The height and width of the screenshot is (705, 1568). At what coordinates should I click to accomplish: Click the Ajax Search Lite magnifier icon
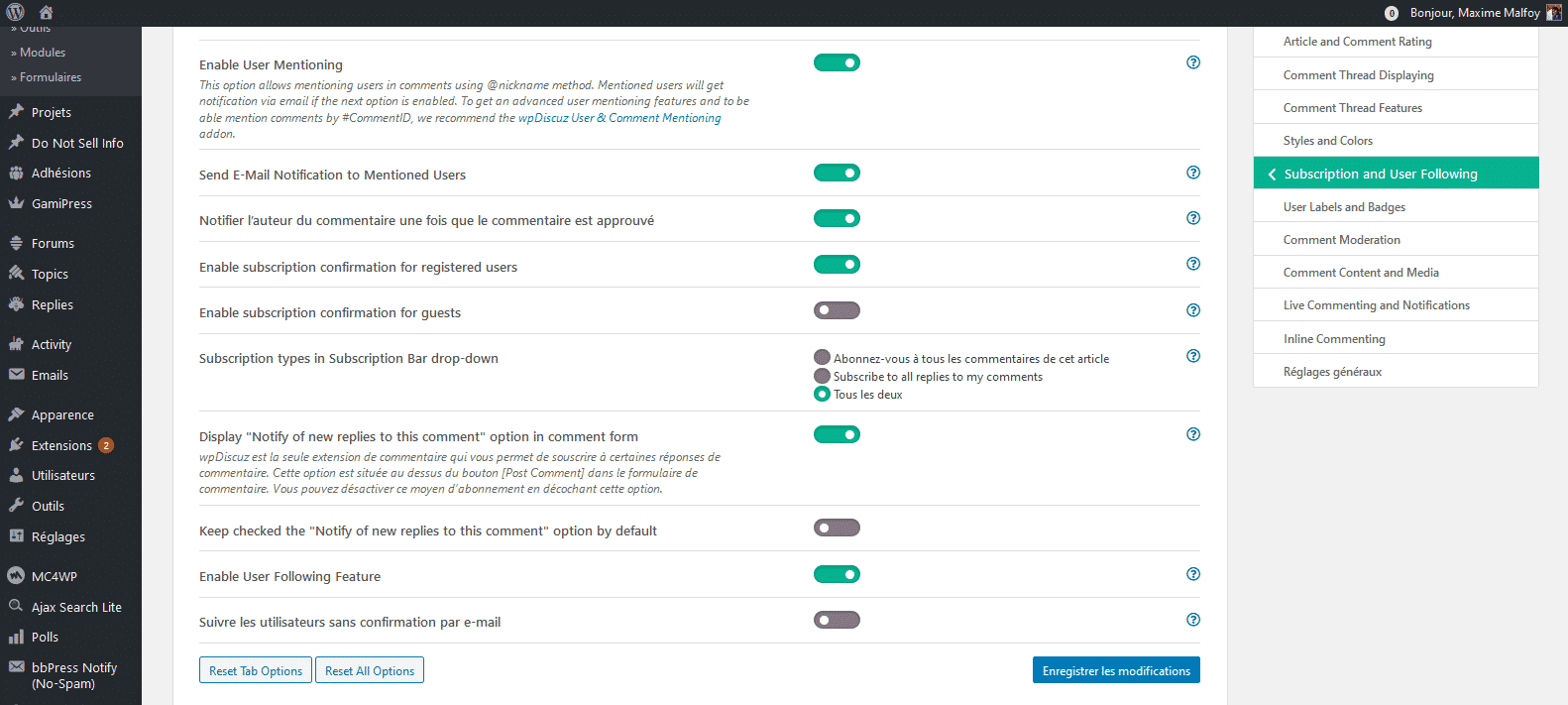[16, 607]
